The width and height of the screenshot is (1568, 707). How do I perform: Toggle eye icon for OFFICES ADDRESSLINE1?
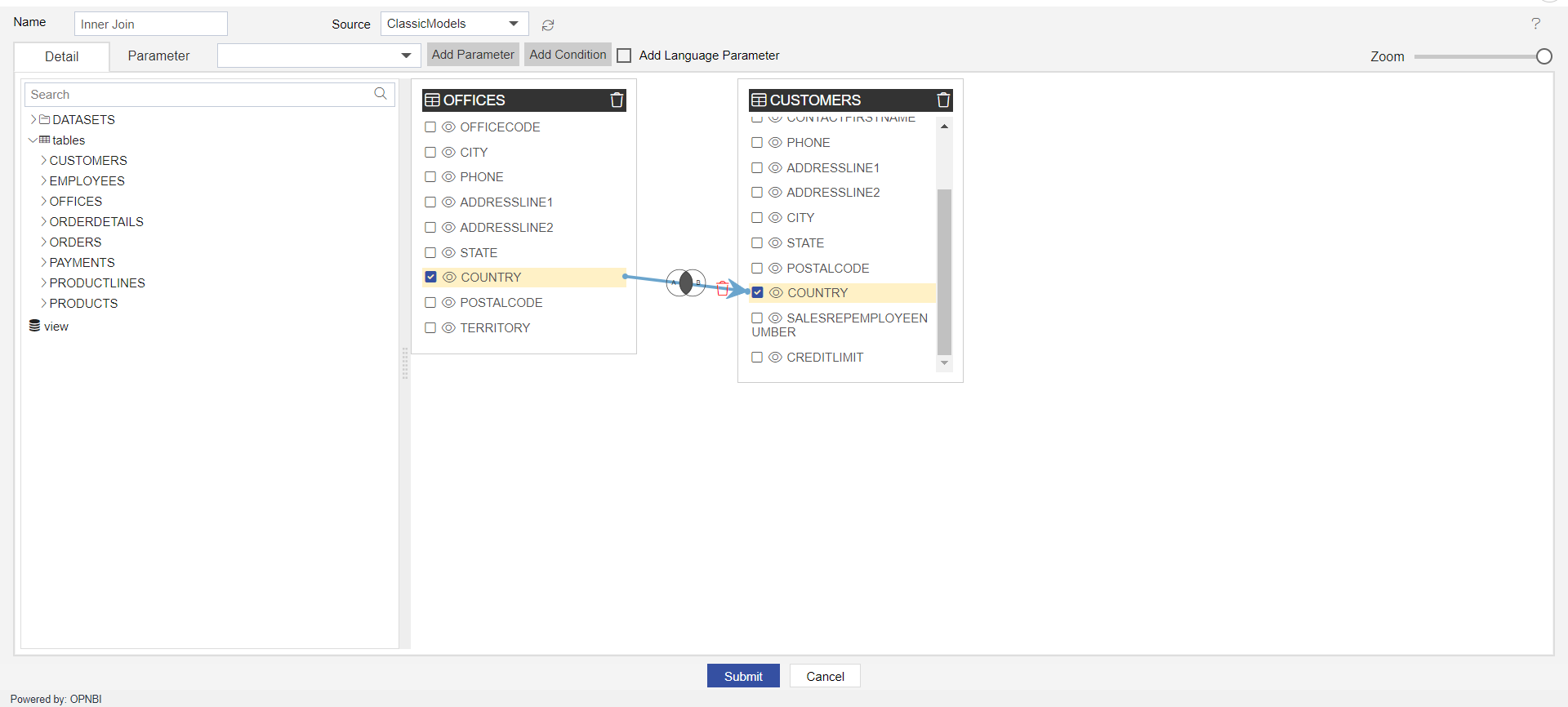pos(448,202)
